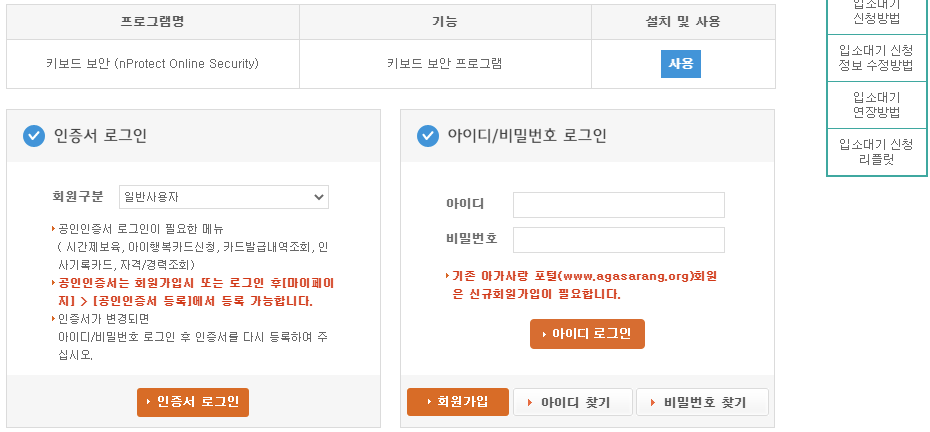Click the 아이디 찾기 button

[572, 402]
